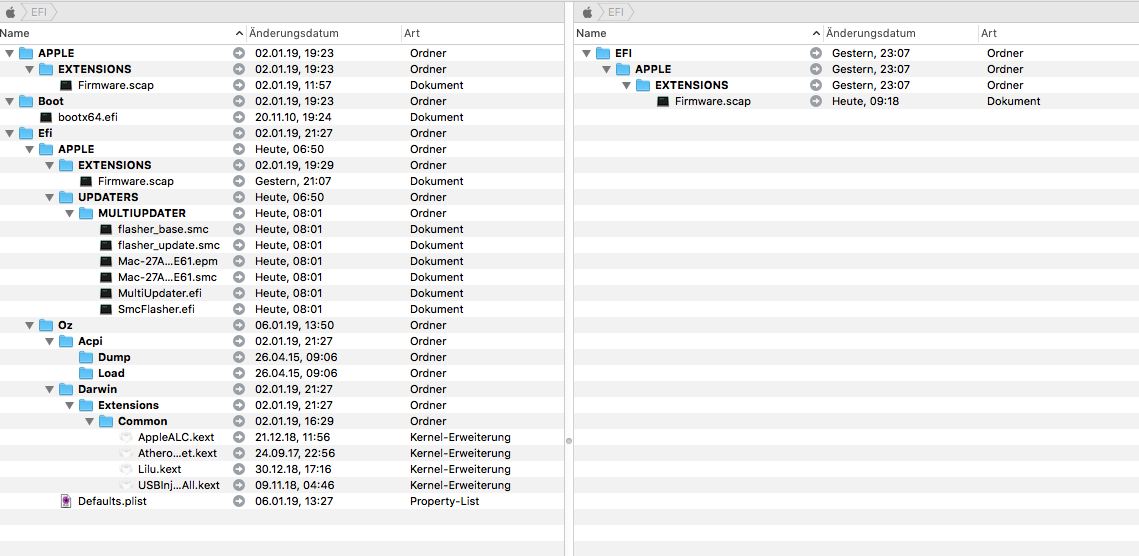The width and height of the screenshot is (1139, 556).
Task: Click the arrow icon in bootx64.efi row
Action: (239, 117)
